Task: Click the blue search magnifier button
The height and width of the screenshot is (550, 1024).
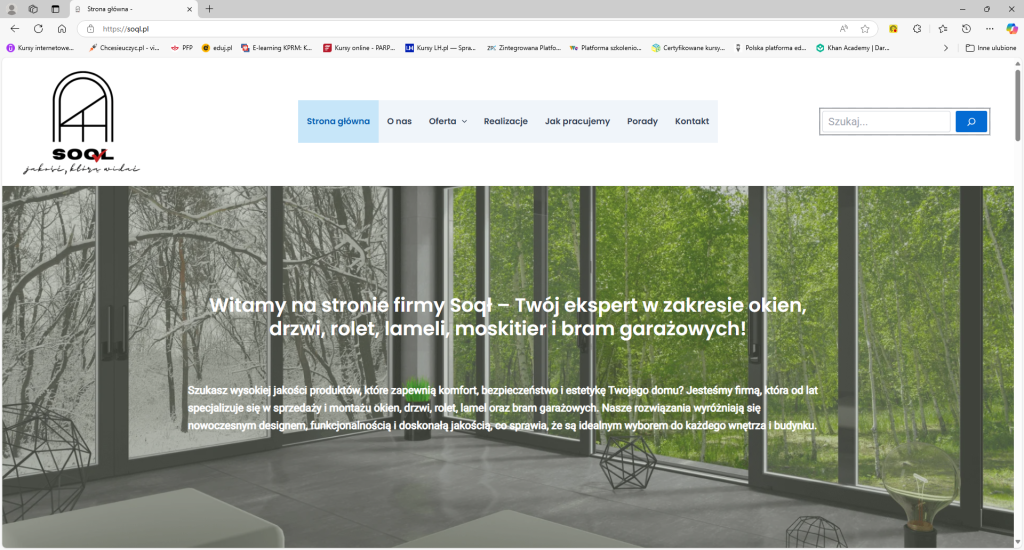Action: [x=971, y=121]
